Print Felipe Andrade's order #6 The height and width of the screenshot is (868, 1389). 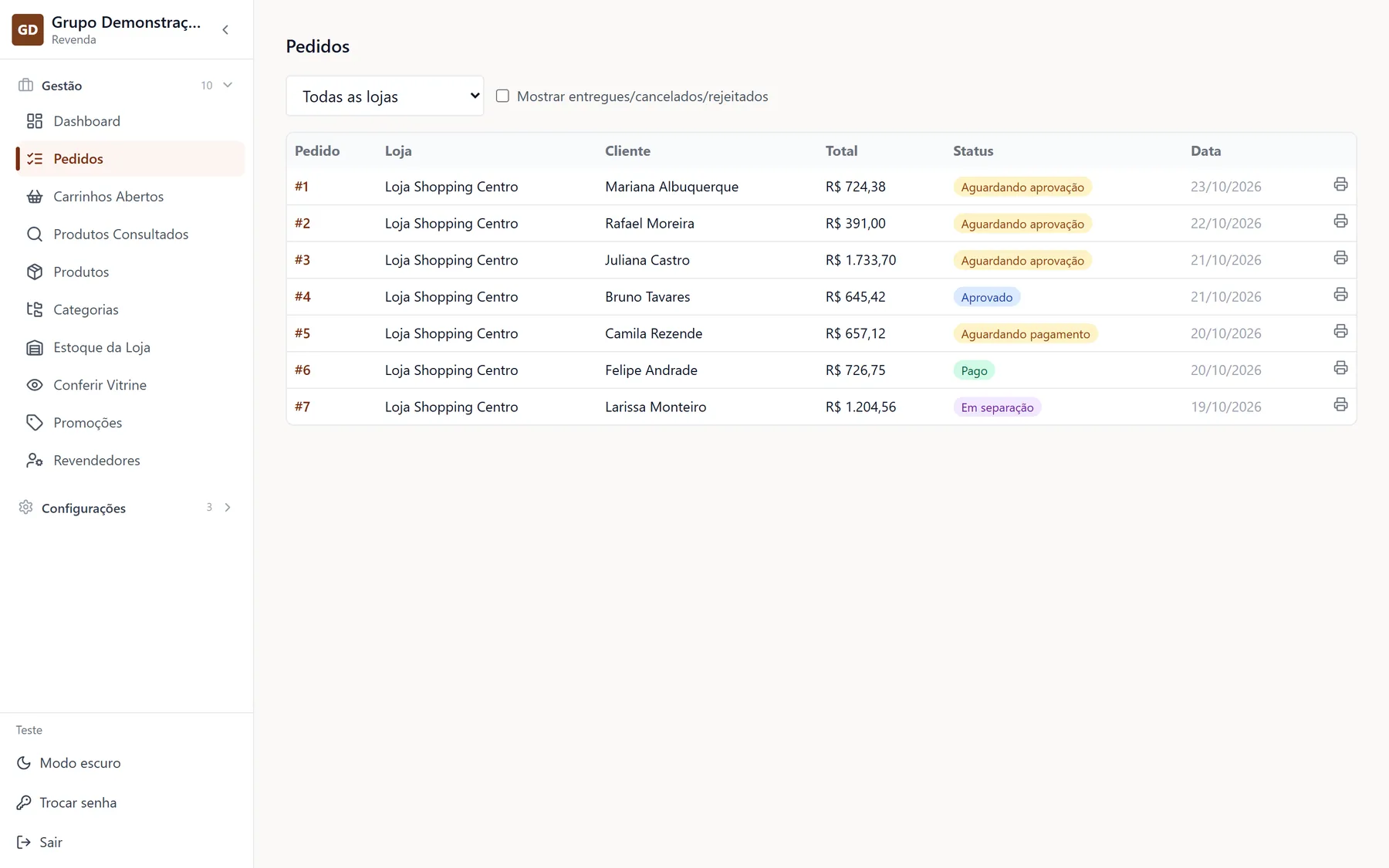tap(1340, 368)
